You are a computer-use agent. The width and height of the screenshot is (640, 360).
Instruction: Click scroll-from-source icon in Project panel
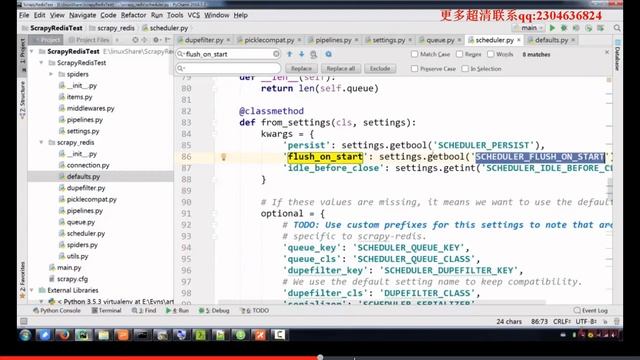pyautogui.click(x=135, y=40)
